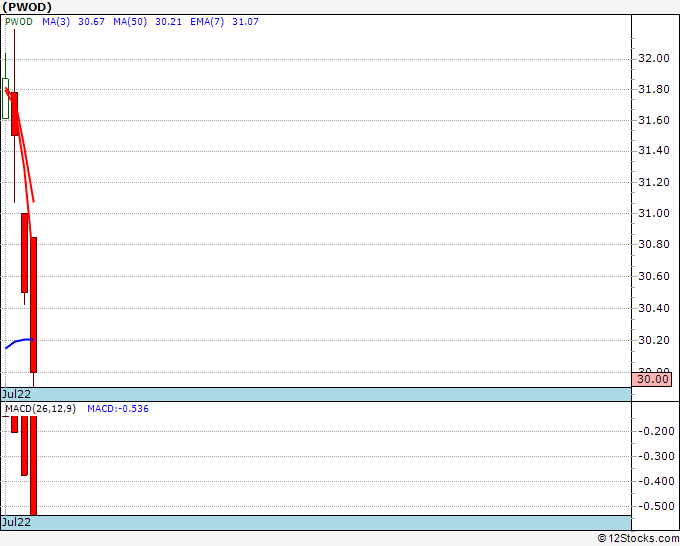Click the green hollow candlestick
Screen dimensions: 680x546
5,98
